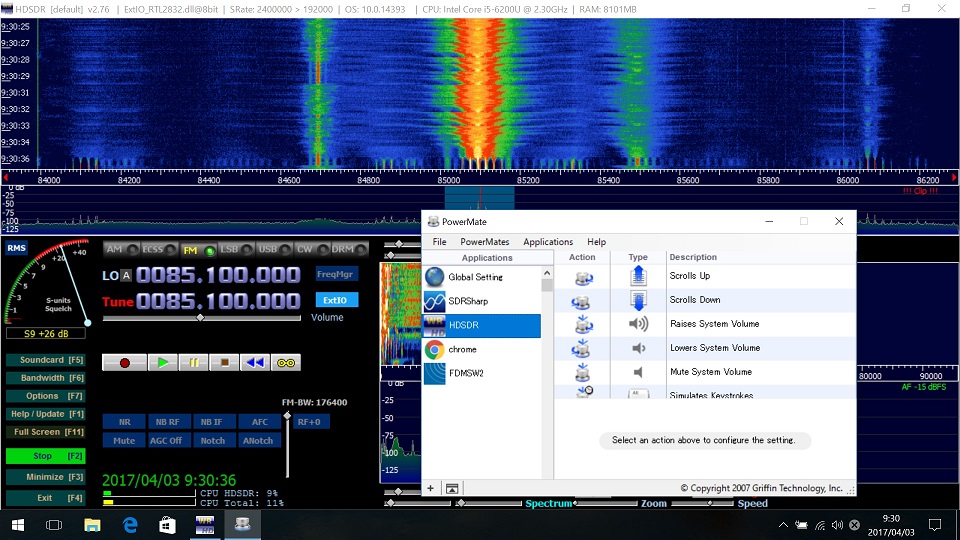Image resolution: width=960 pixels, height=540 pixels.
Task: Toggle the NB RF noise blanker
Action: (x=168, y=422)
